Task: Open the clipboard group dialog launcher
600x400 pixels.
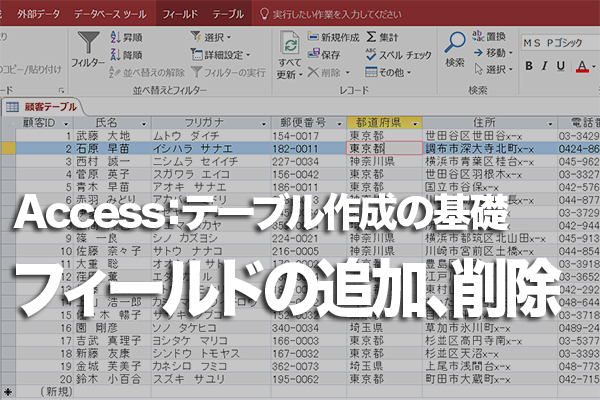Action: tap(61, 90)
